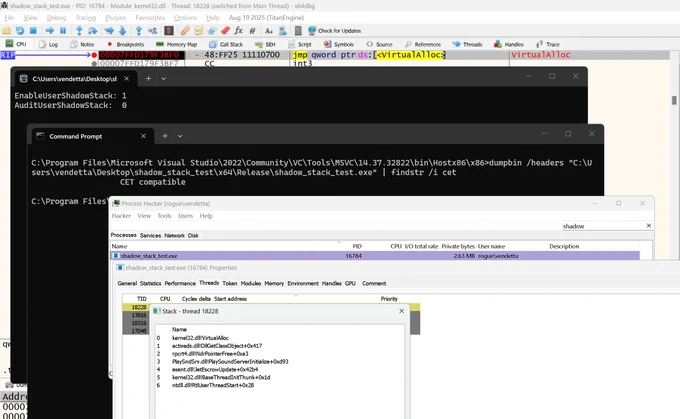Open the Hacker menu in Process Hacker

[121, 216]
